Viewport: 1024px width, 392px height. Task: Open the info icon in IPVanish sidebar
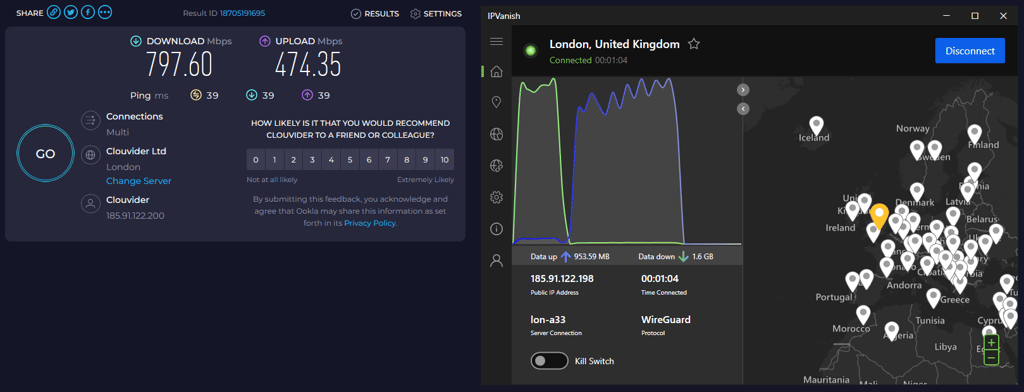click(496, 229)
